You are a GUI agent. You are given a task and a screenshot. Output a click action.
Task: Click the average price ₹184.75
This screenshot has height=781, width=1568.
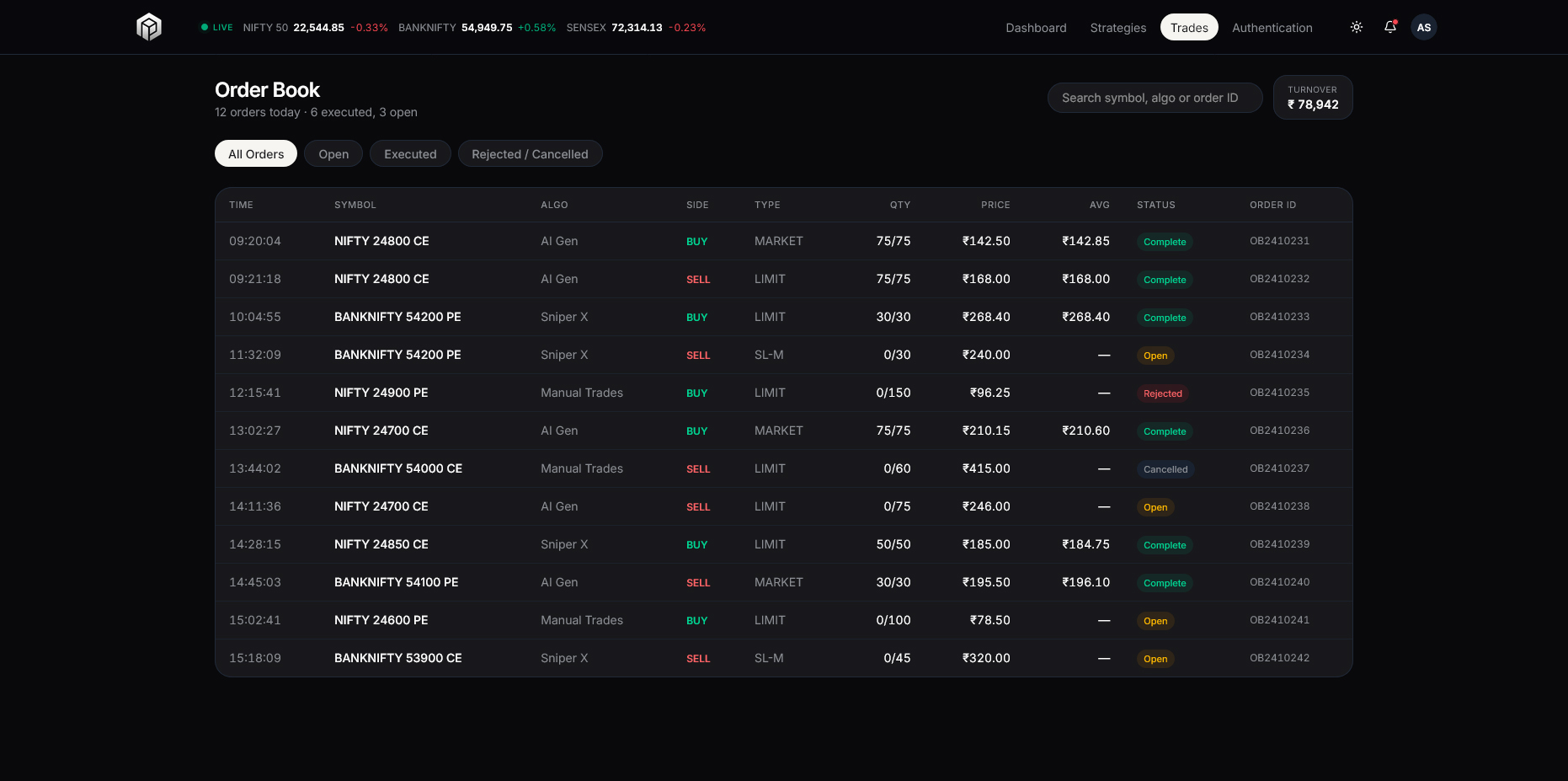coord(1085,544)
